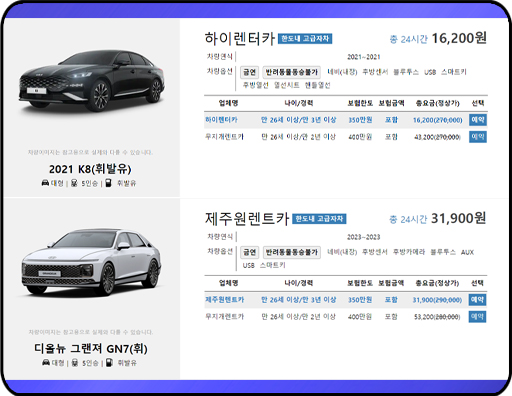512x396 pixels.
Task: Click 무지개렌트카 name in the K8 table
Action: (x=224, y=137)
